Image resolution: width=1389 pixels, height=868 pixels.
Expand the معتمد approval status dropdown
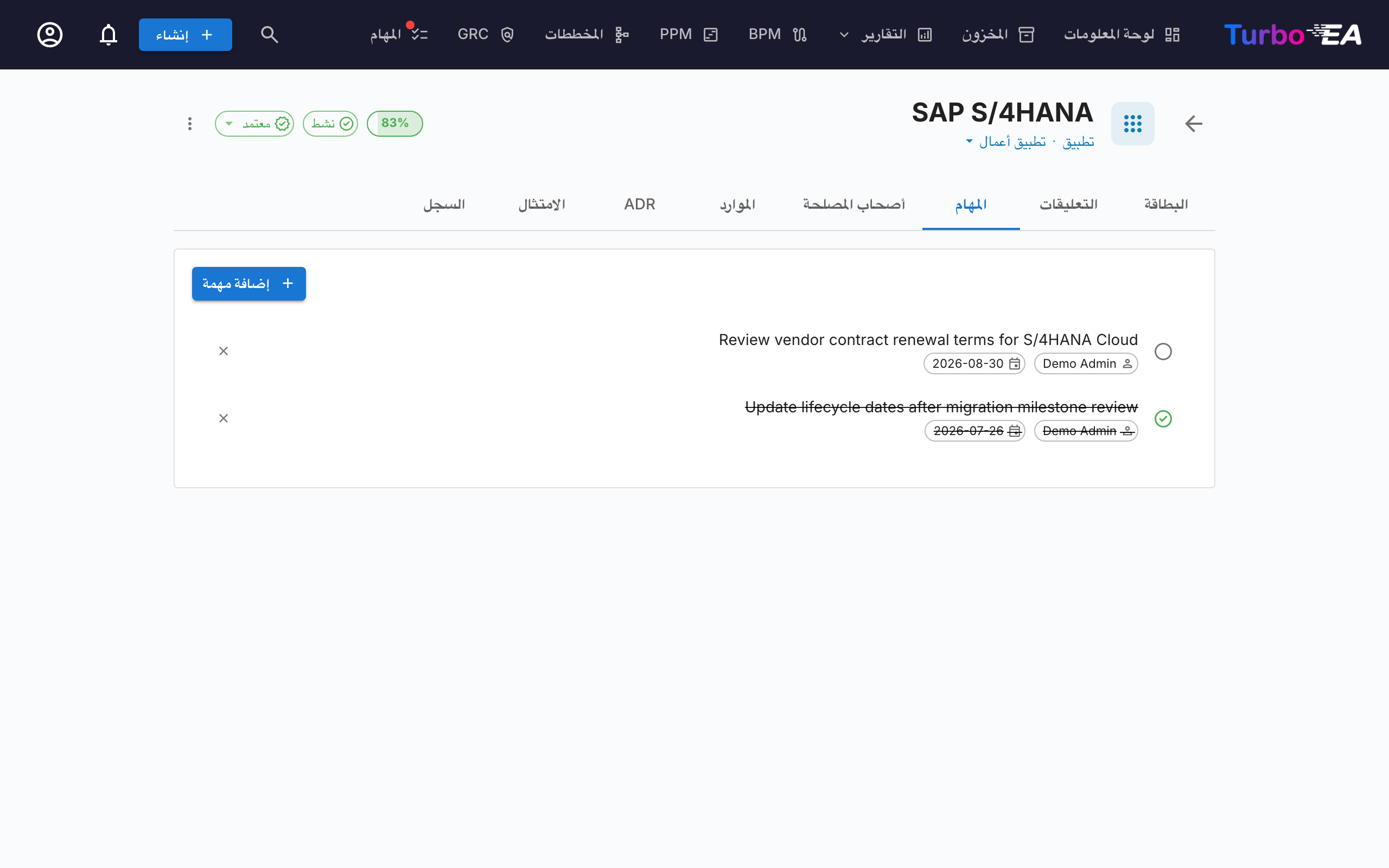point(254,124)
